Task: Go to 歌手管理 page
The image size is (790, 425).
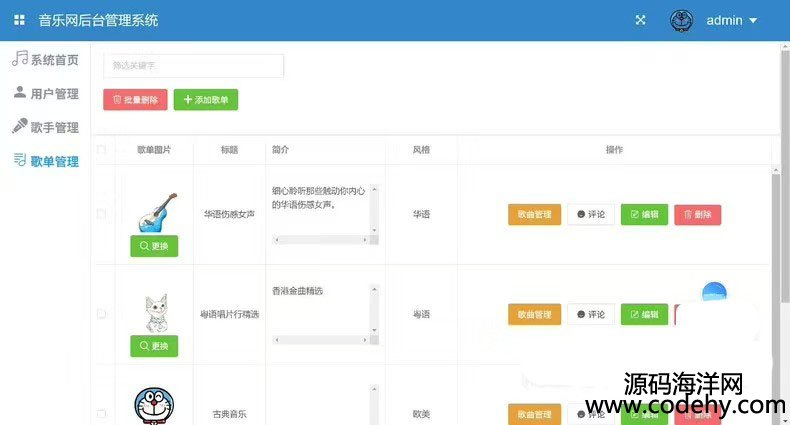Action: [54, 128]
